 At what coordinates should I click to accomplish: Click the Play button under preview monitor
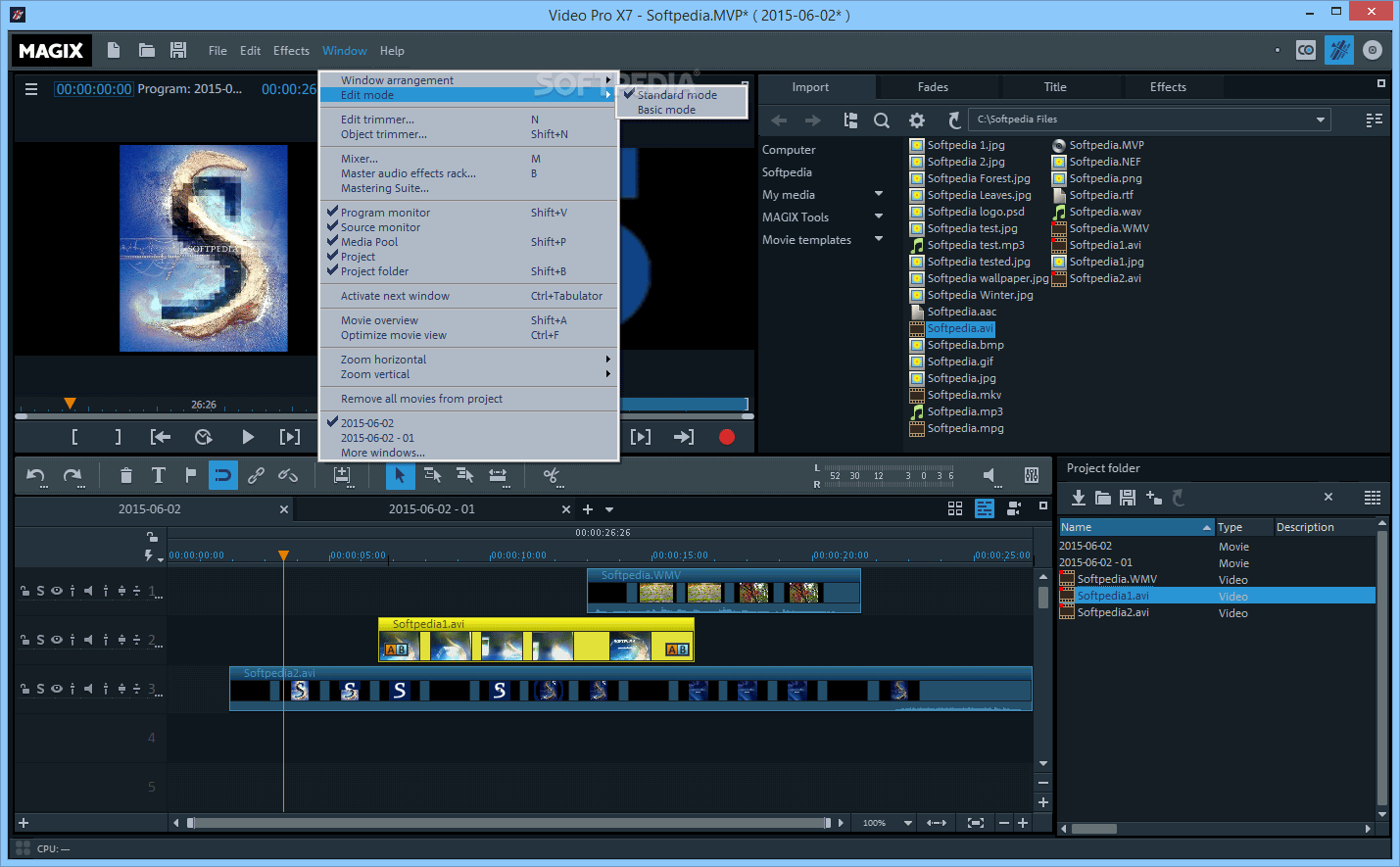[x=248, y=437]
